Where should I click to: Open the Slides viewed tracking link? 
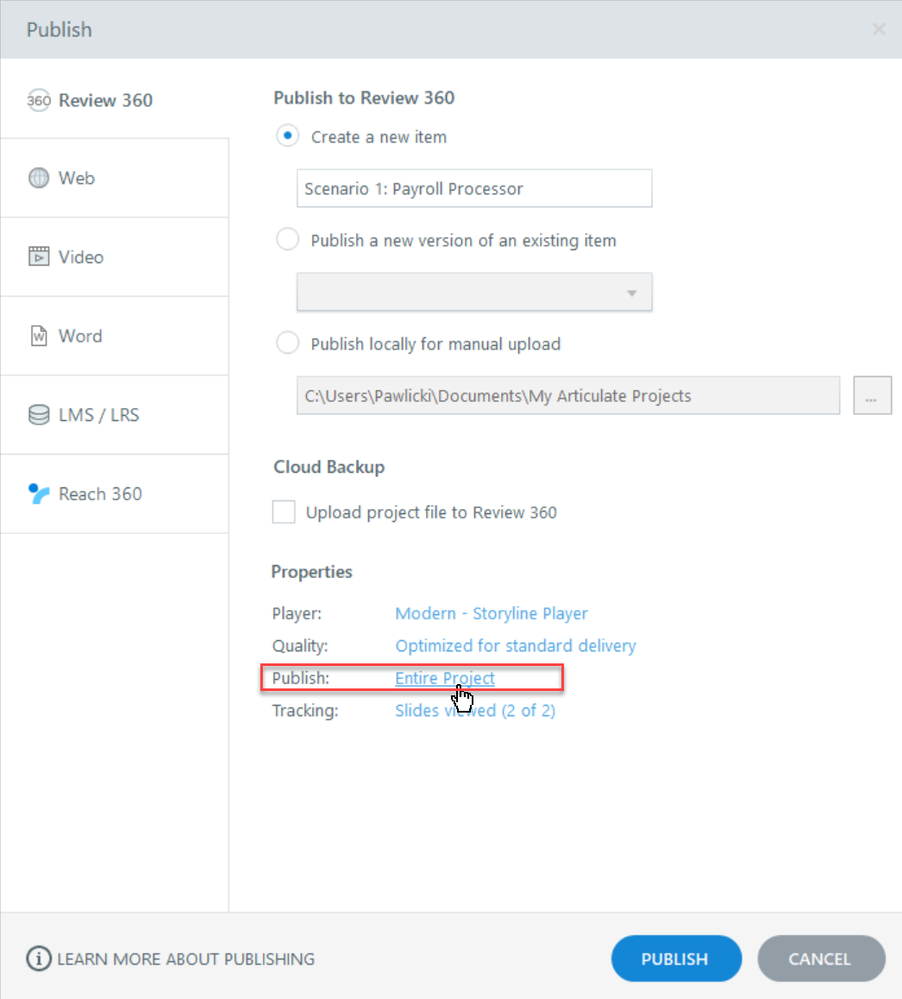click(475, 710)
